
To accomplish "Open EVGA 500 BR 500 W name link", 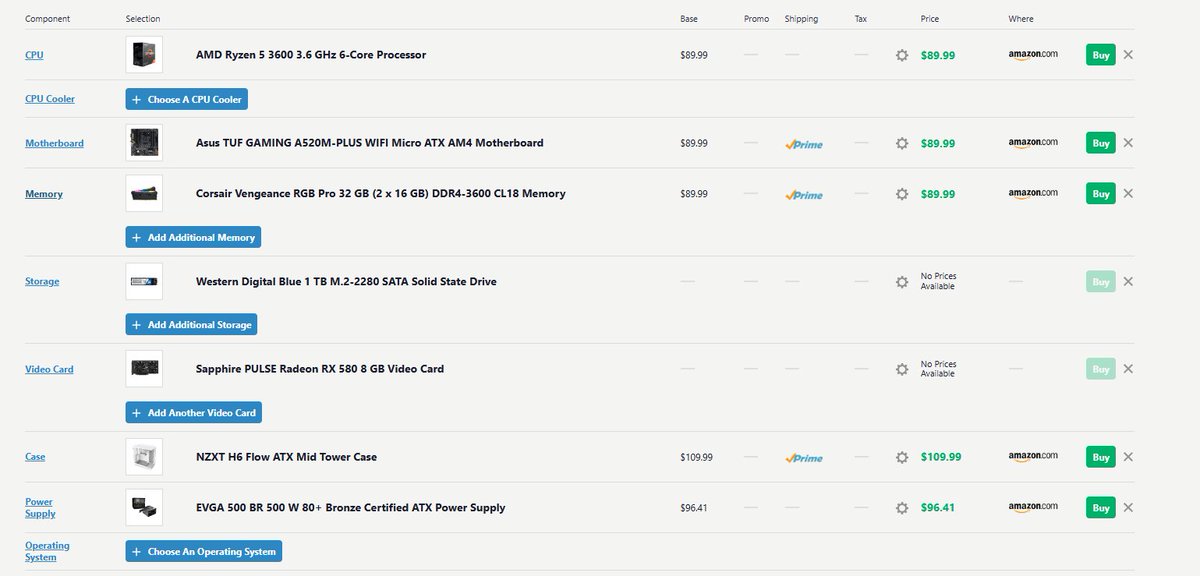I will pyautogui.click(x=351, y=508).
